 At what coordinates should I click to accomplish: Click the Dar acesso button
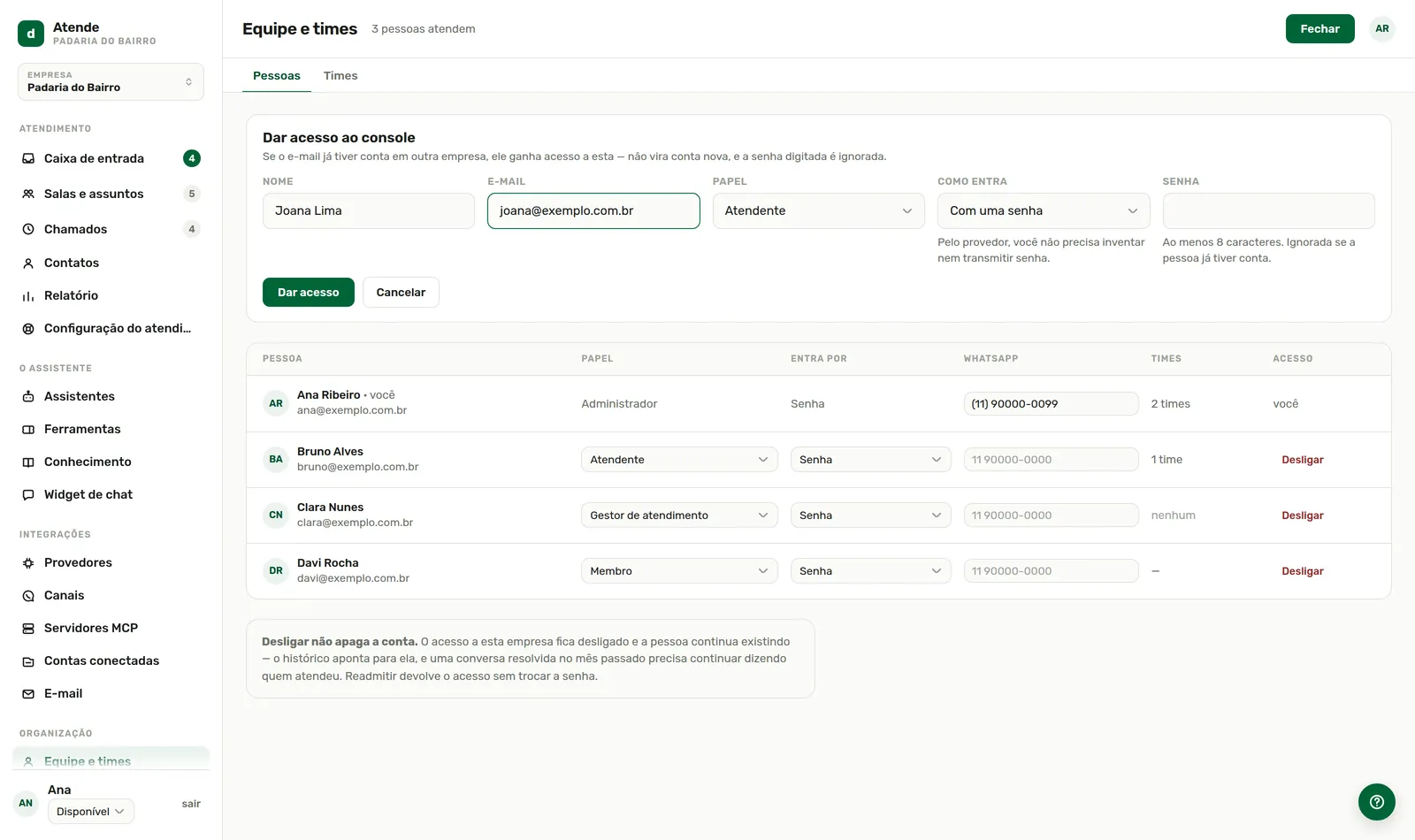coord(309,292)
